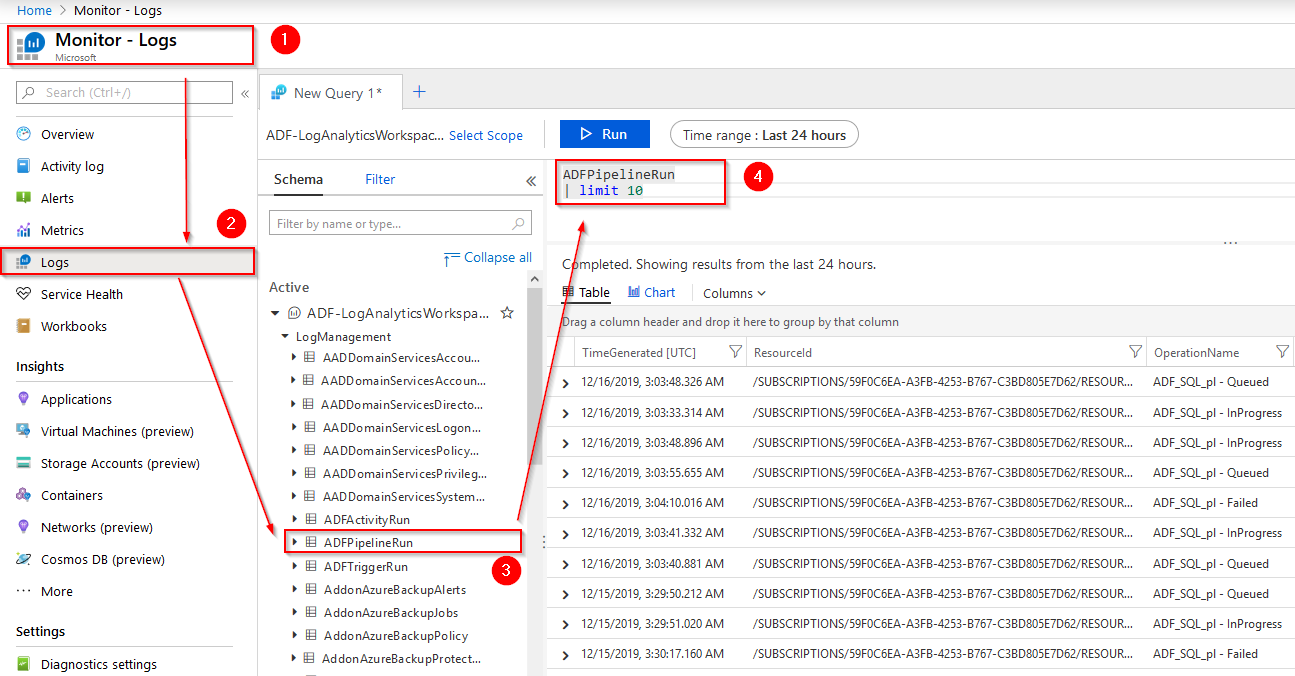Open Diagnostics settings

point(98,664)
